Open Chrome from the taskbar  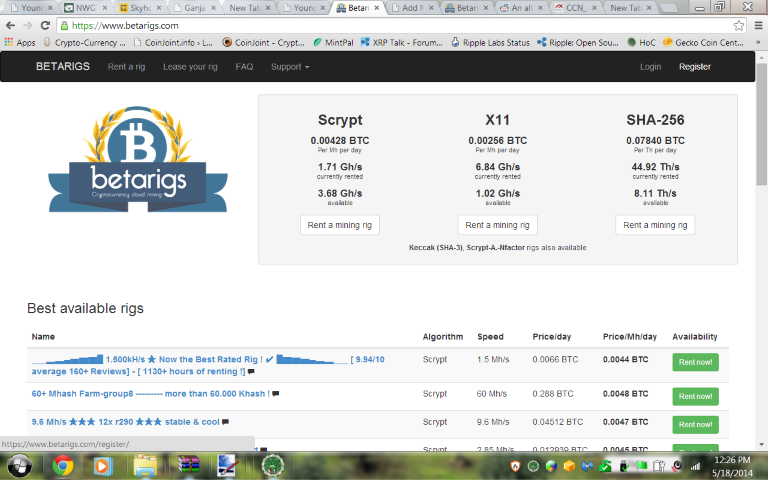click(x=63, y=465)
